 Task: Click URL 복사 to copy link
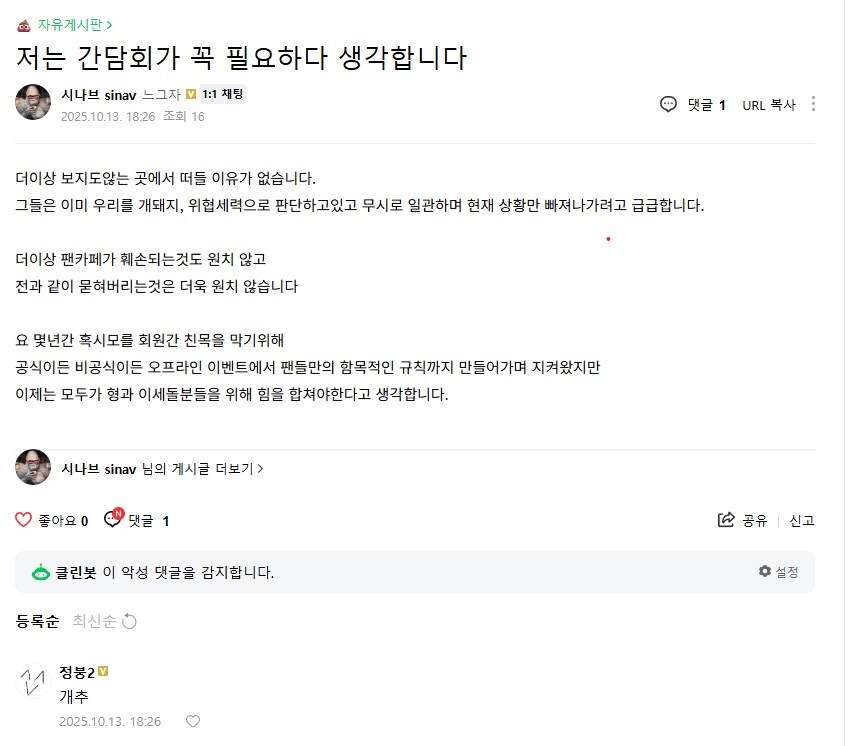(x=768, y=105)
